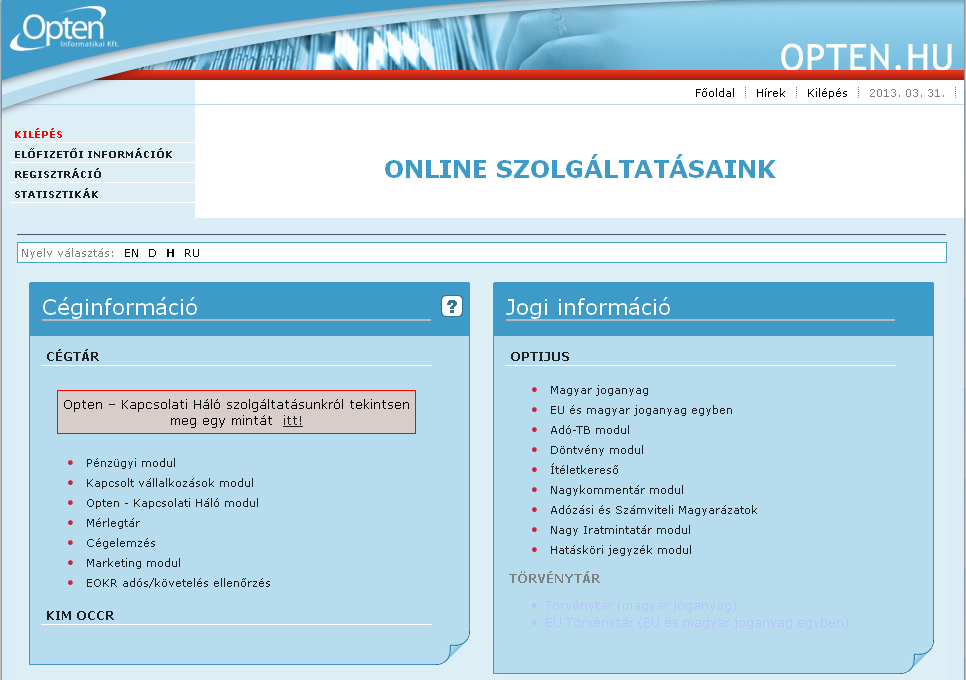Open Ítéletkereső
The image size is (966, 680).
click(584, 470)
